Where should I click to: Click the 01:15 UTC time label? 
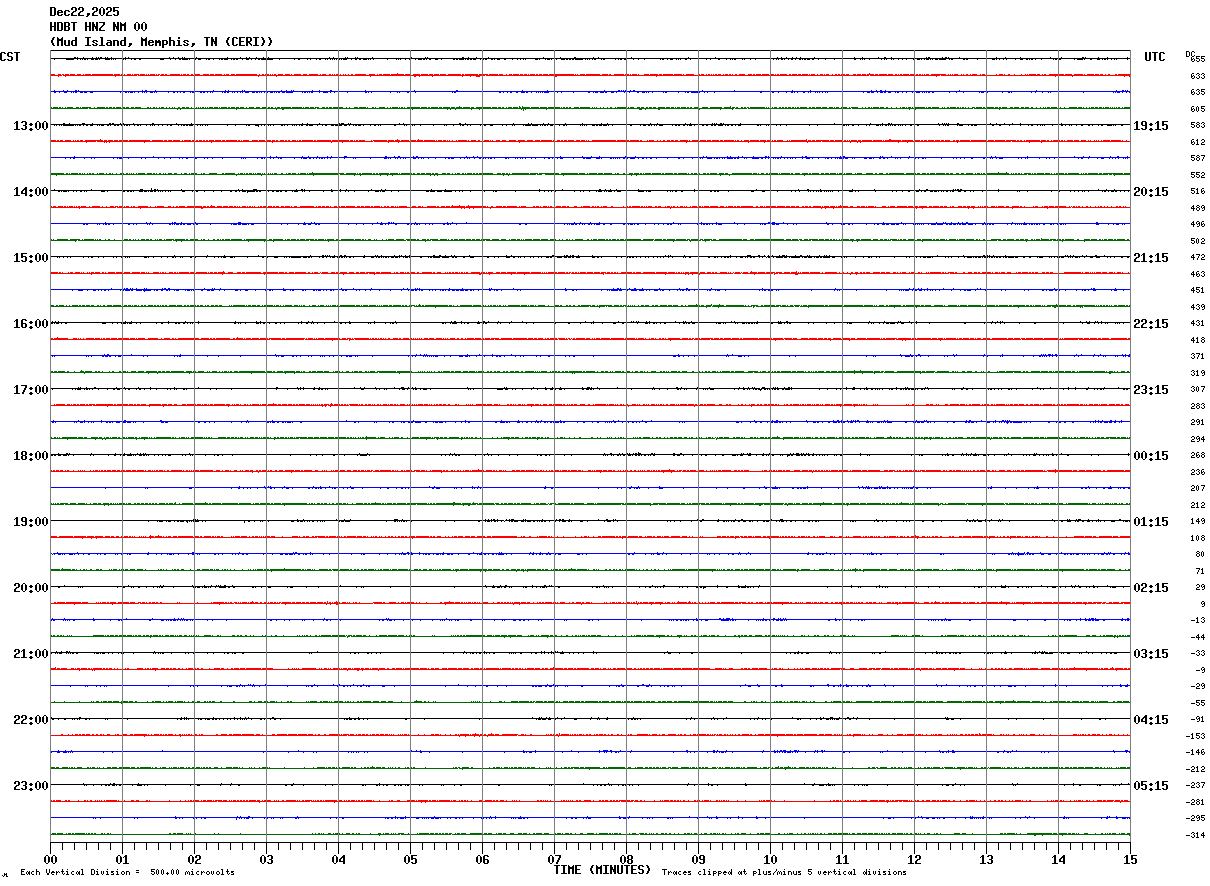pos(1151,522)
